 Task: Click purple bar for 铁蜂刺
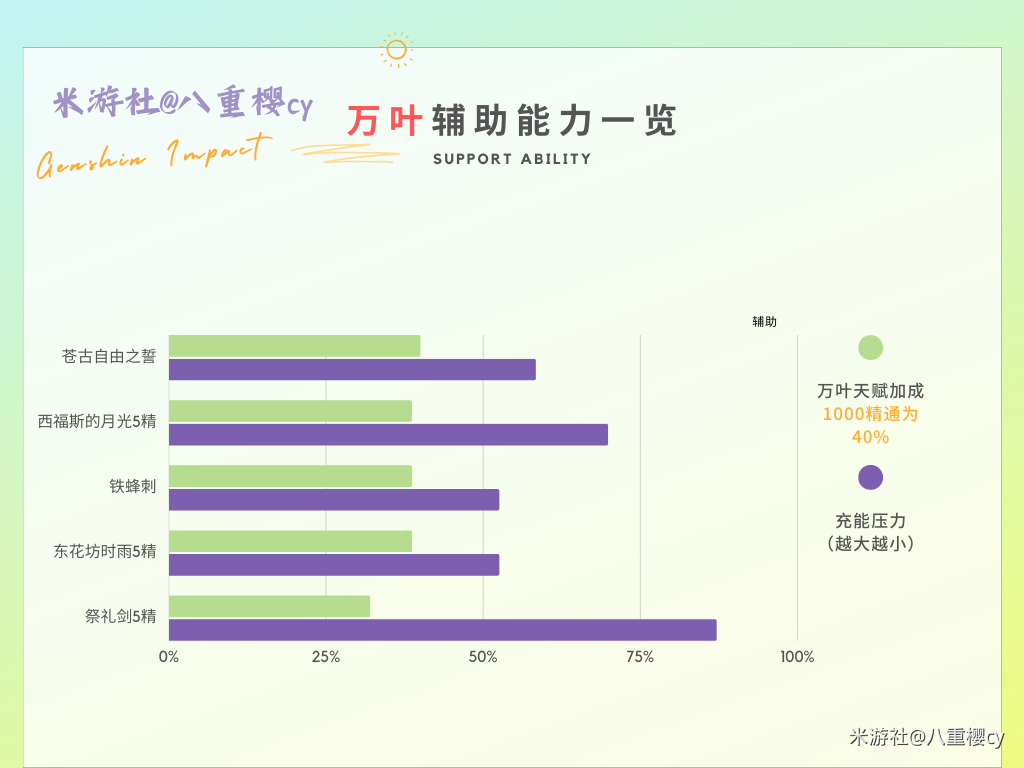[334, 500]
